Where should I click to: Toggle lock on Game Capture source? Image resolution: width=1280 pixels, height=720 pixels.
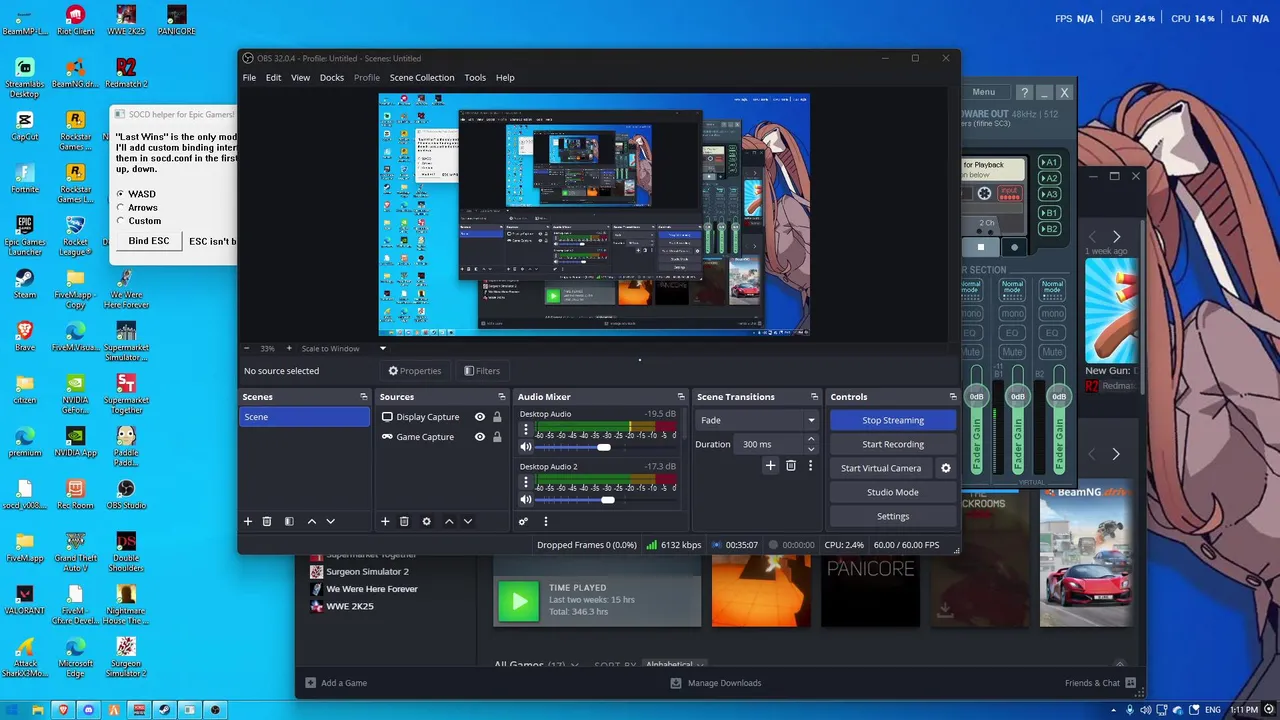click(497, 437)
